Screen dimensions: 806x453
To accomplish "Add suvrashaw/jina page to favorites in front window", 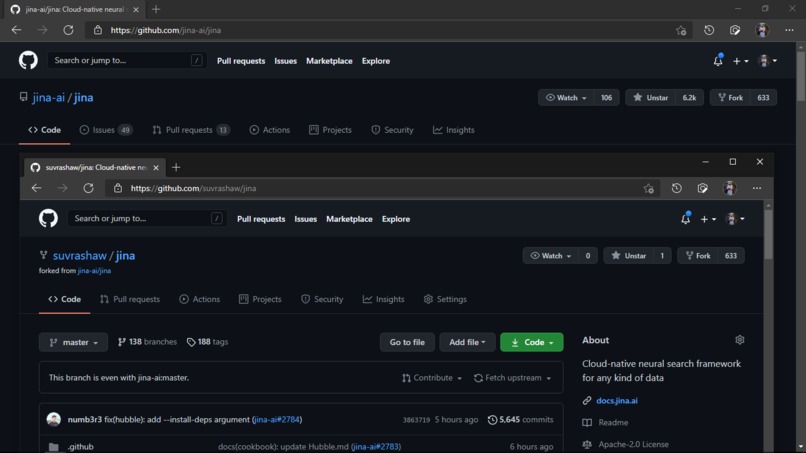I will [x=649, y=188].
